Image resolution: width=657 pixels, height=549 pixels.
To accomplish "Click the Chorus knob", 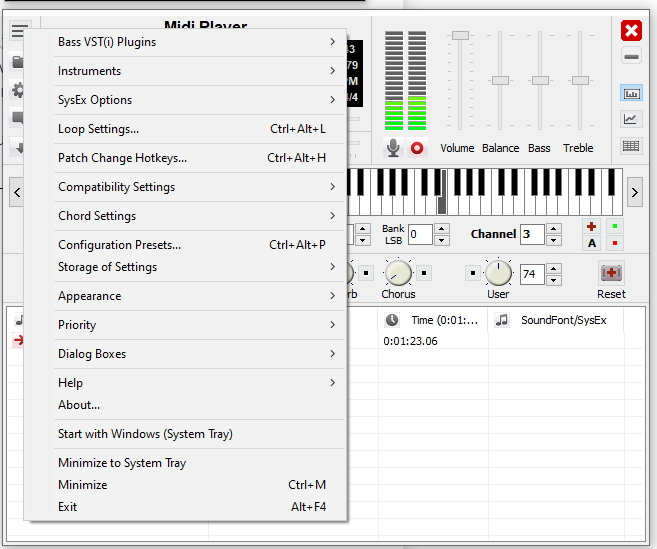I will [x=398, y=273].
